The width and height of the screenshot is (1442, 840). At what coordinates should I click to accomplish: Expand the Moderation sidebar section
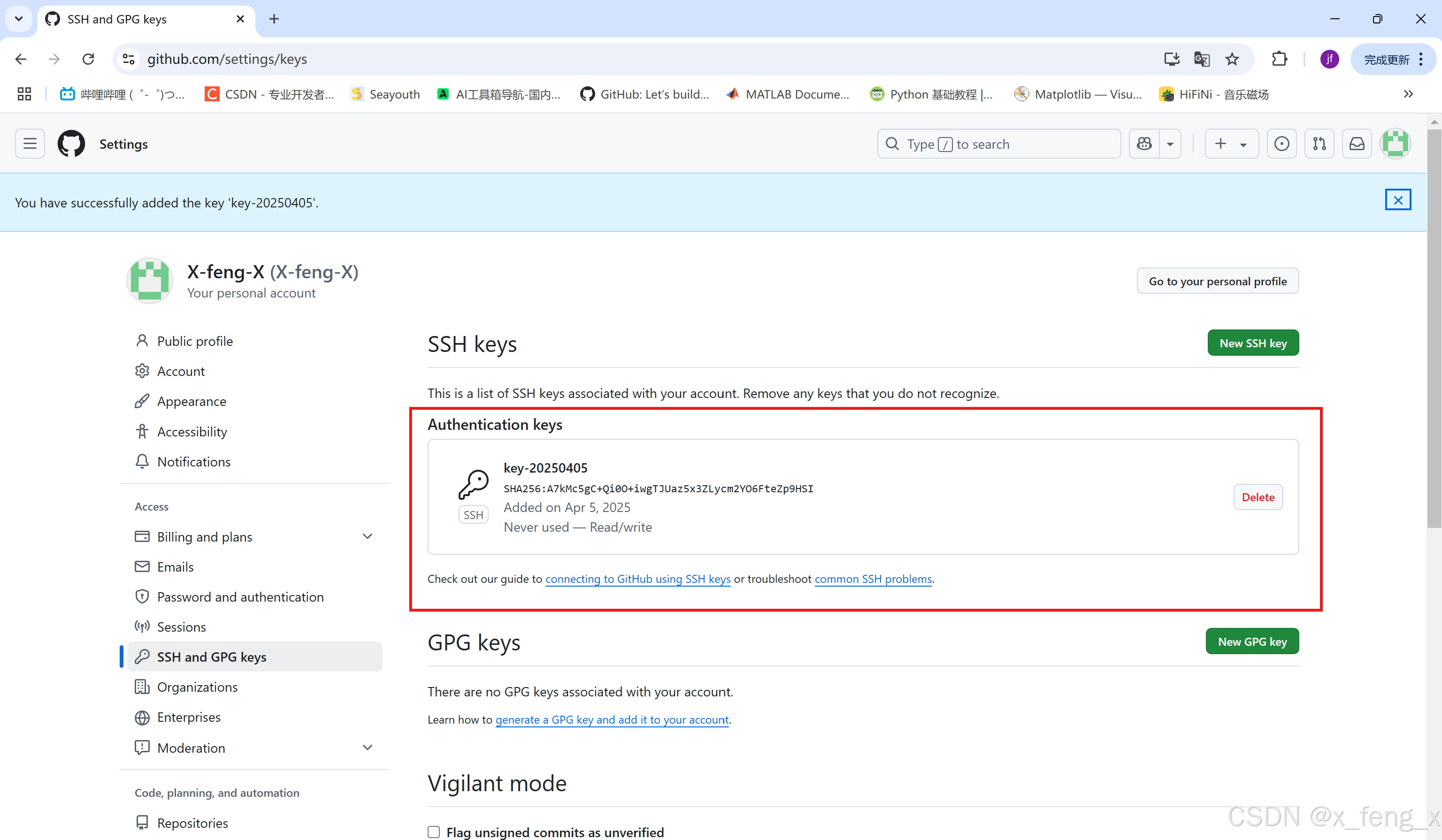[x=368, y=748]
